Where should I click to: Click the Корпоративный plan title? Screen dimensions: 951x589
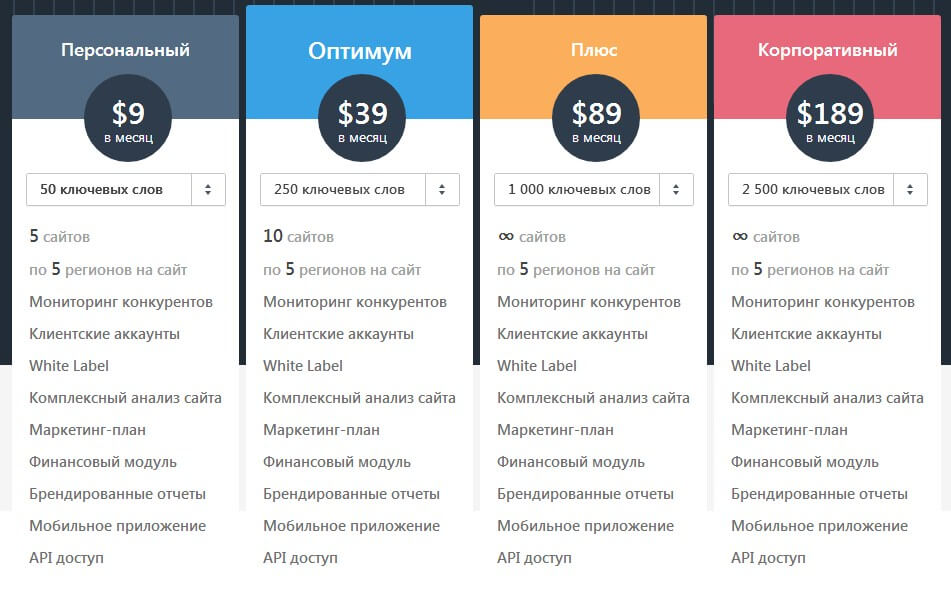pyautogui.click(x=827, y=50)
